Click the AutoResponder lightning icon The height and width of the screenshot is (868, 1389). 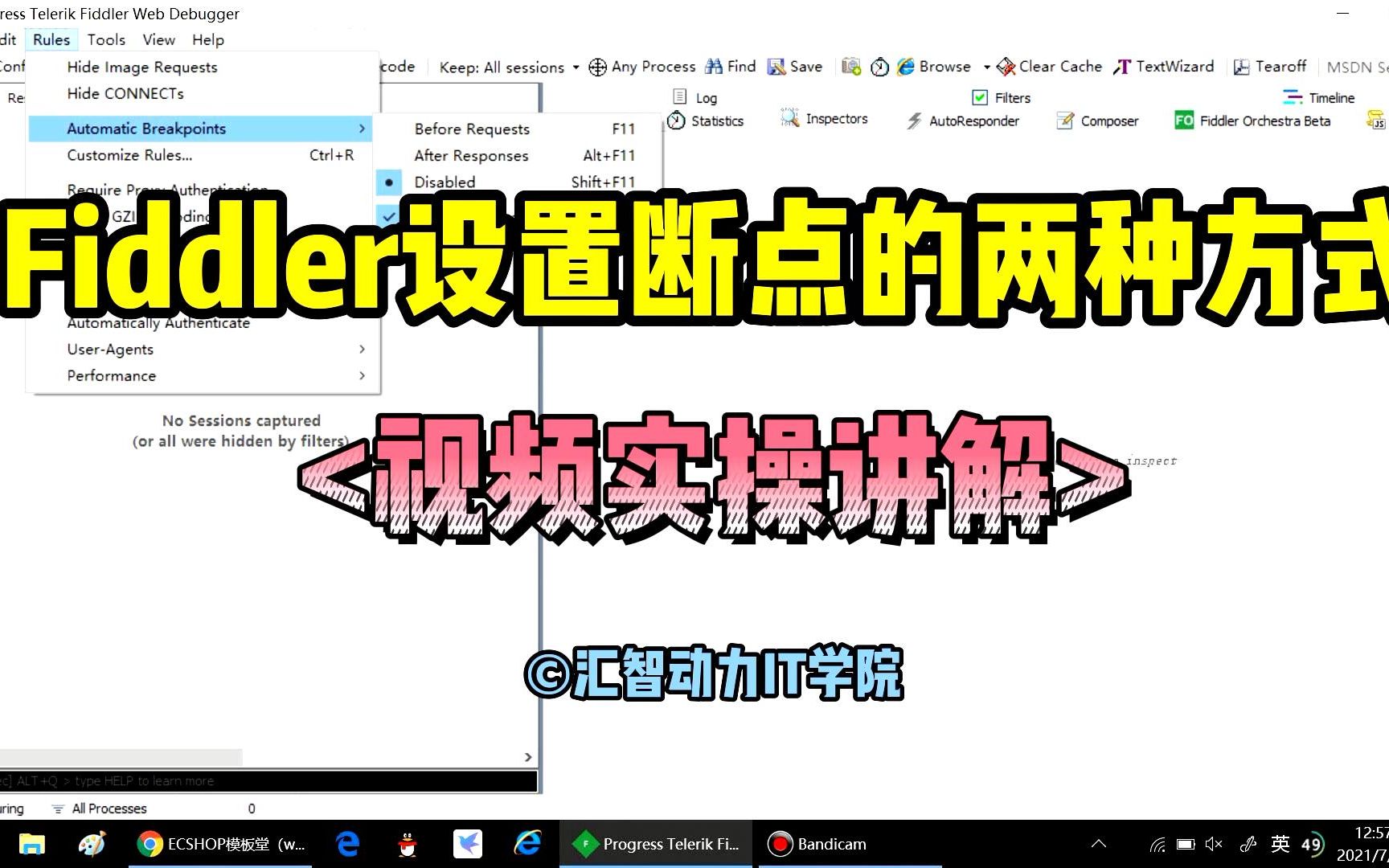(915, 121)
